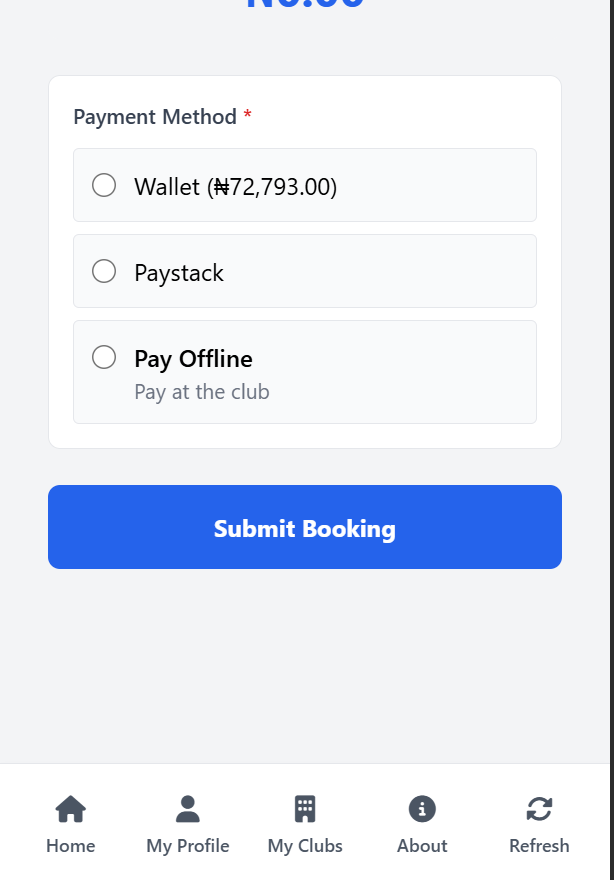The width and height of the screenshot is (614, 880).
Task: Trigger Refresh from the bottom bar
Action: tap(539, 825)
